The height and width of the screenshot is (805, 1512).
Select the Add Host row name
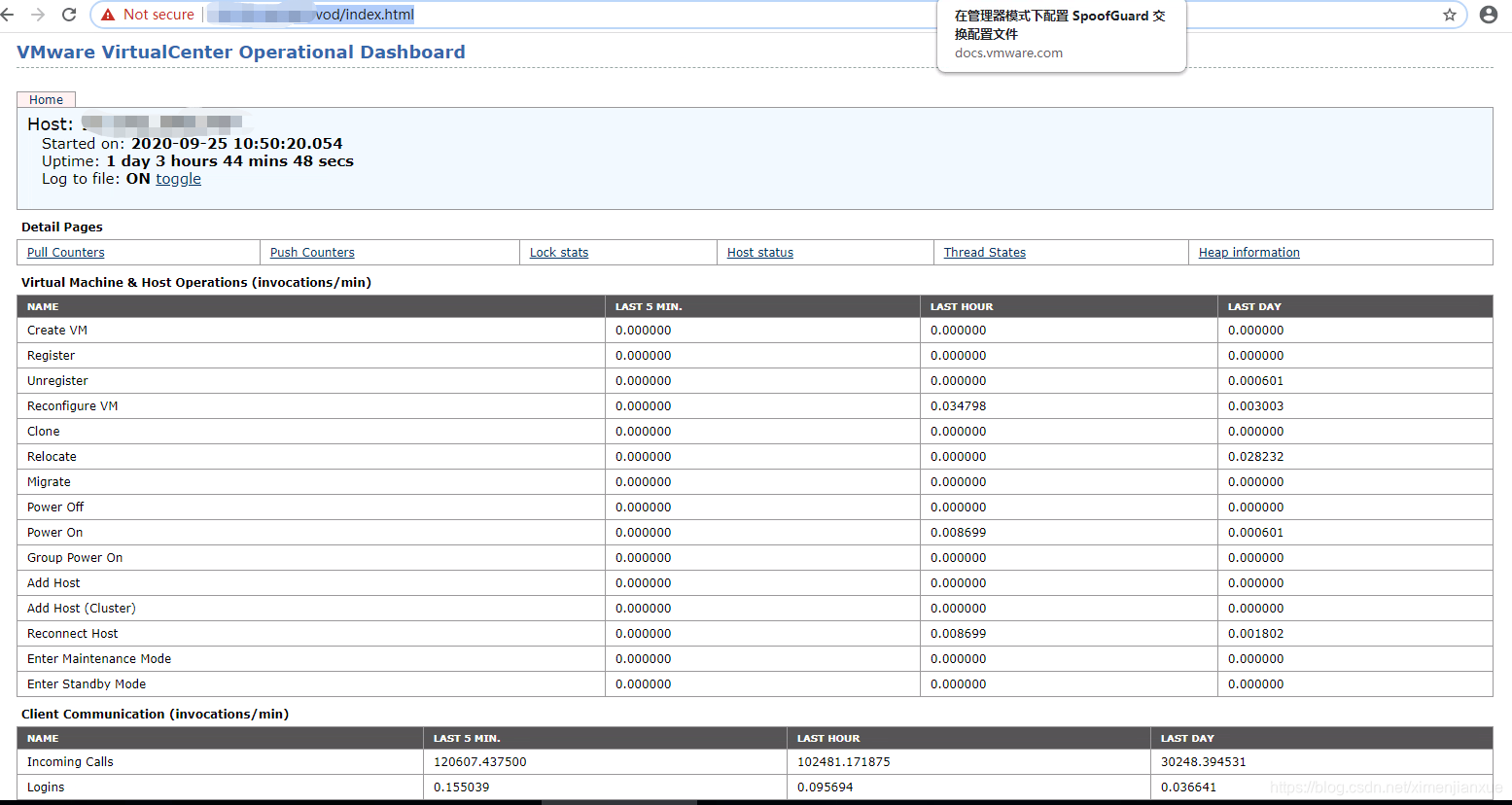coord(53,583)
